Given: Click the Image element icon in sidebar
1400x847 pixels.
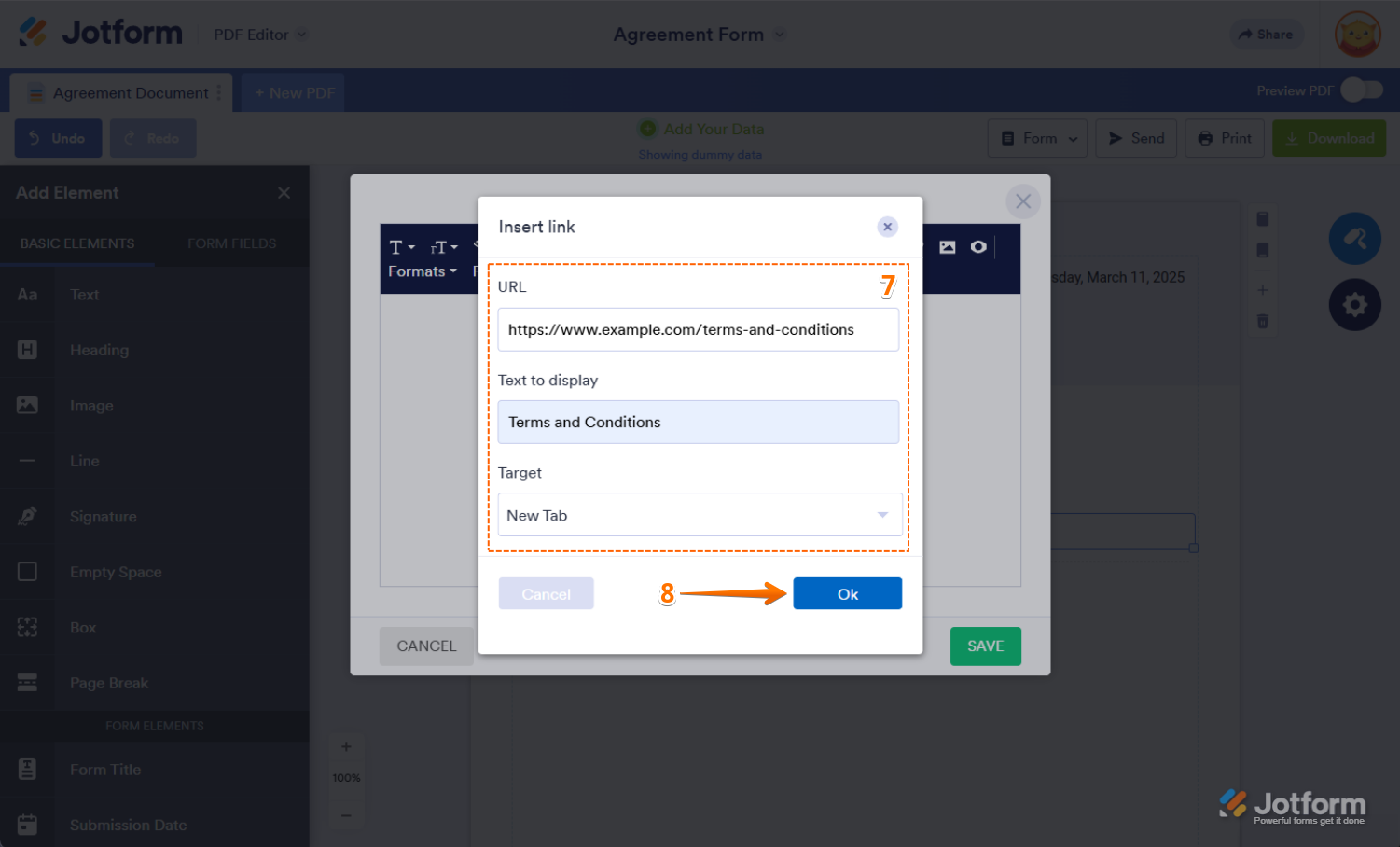Looking at the screenshot, I should (27, 406).
